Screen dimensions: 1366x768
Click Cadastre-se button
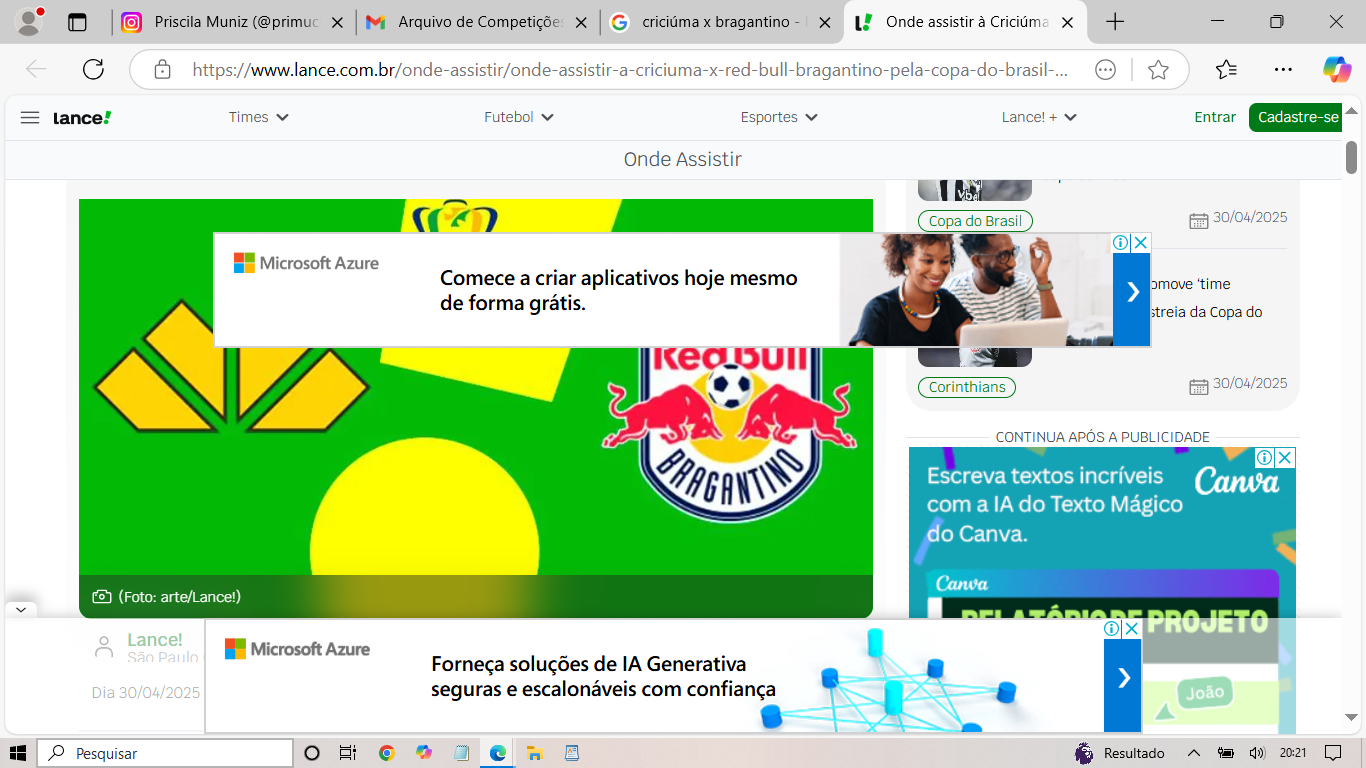tap(1298, 117)
